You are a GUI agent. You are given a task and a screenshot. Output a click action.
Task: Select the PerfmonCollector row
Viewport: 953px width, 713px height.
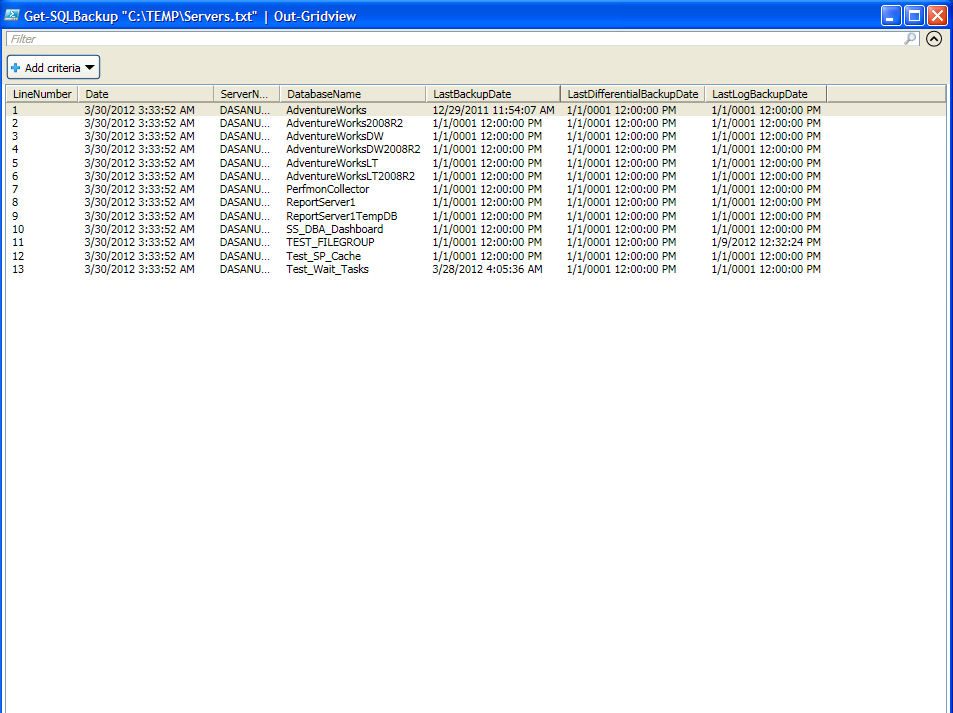click(x=327, y=189)
